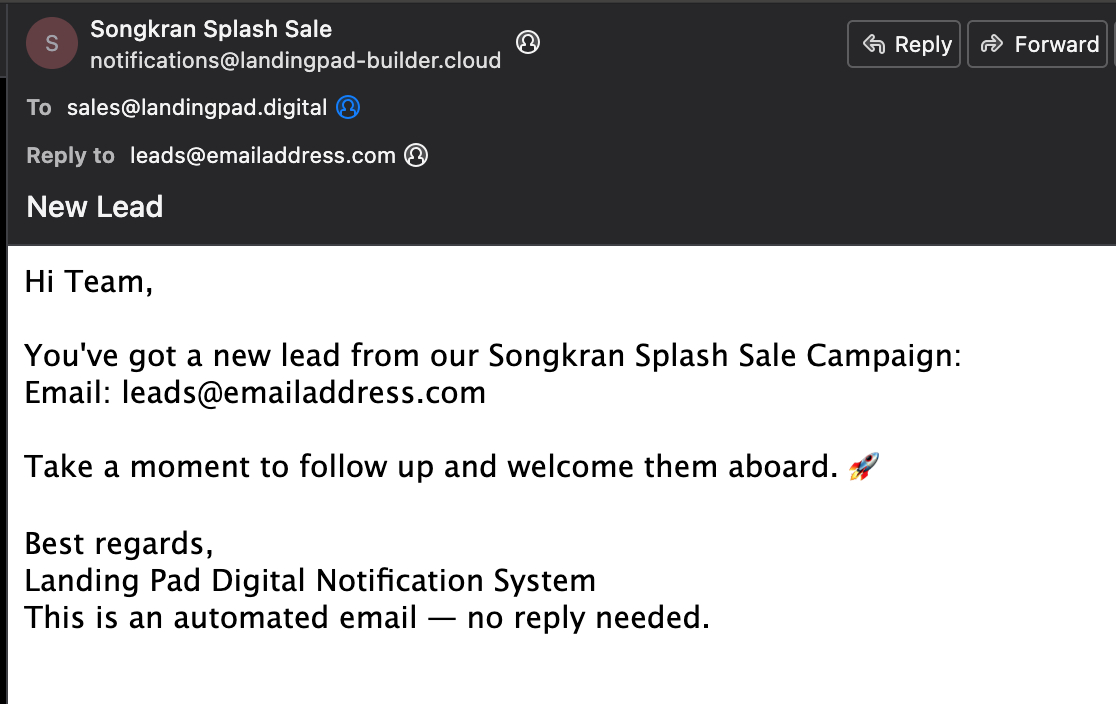The image size is (1116, 704).
Task: Click the notifications@landingpad-builder.cloud sender address
Action: pos(295,61)
